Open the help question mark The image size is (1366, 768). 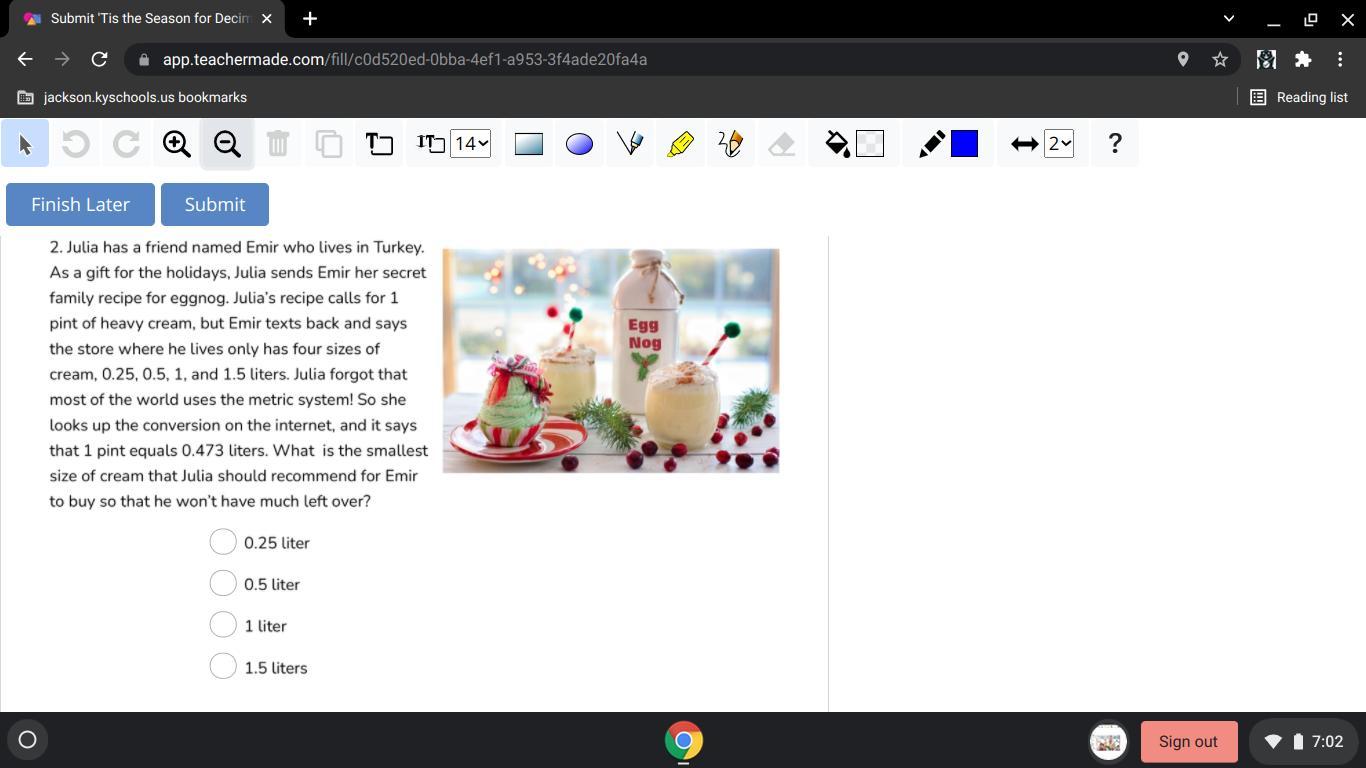[x=1114, y=144]
